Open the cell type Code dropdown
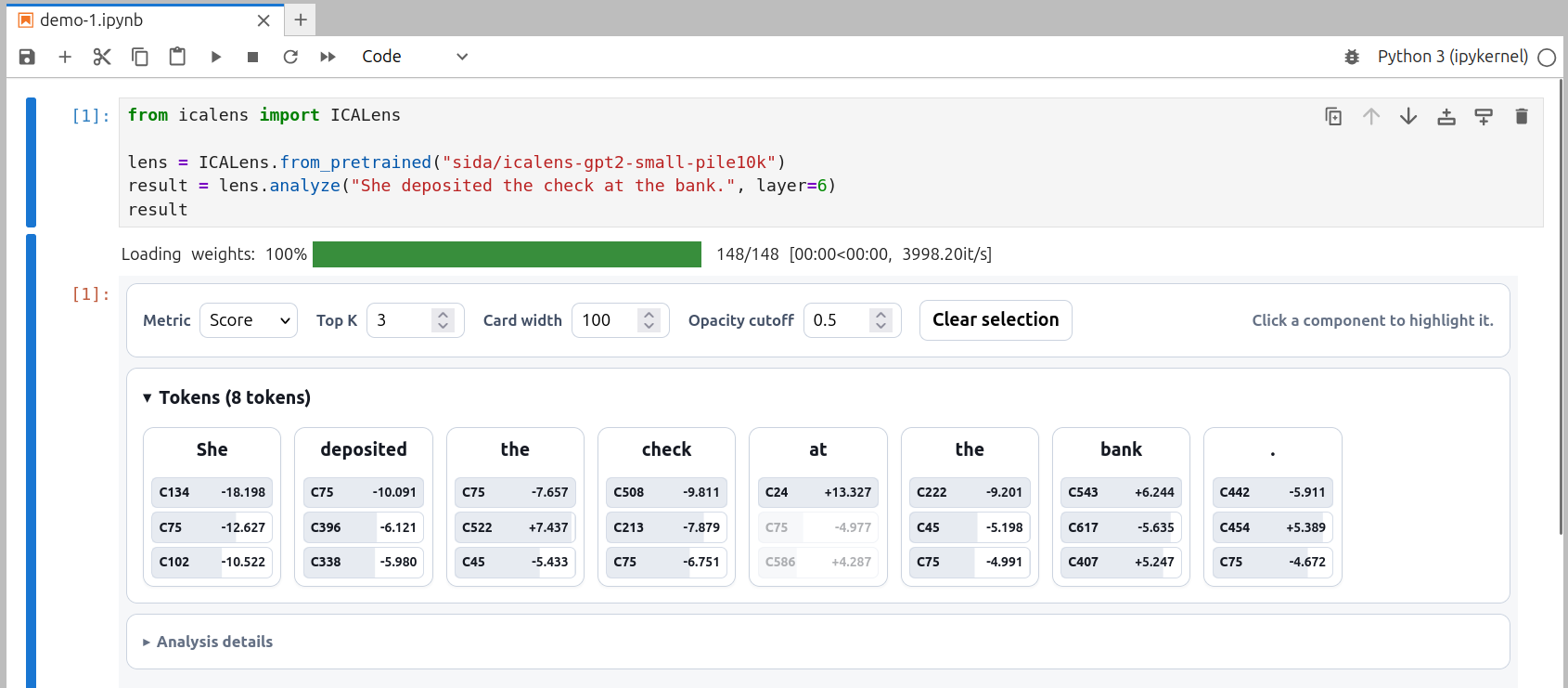 415,57
